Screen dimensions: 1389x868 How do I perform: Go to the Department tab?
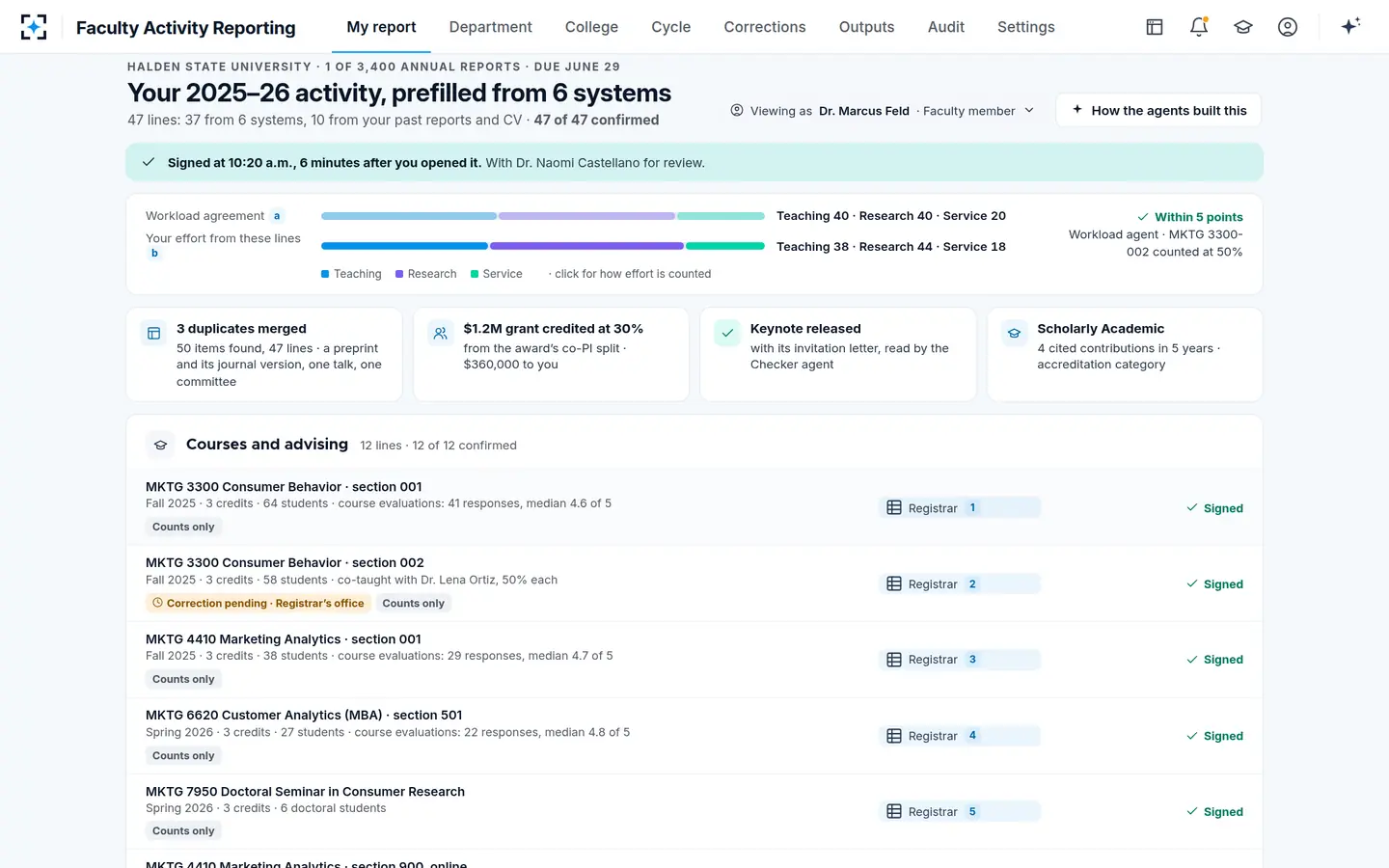(x=490, y=27)
